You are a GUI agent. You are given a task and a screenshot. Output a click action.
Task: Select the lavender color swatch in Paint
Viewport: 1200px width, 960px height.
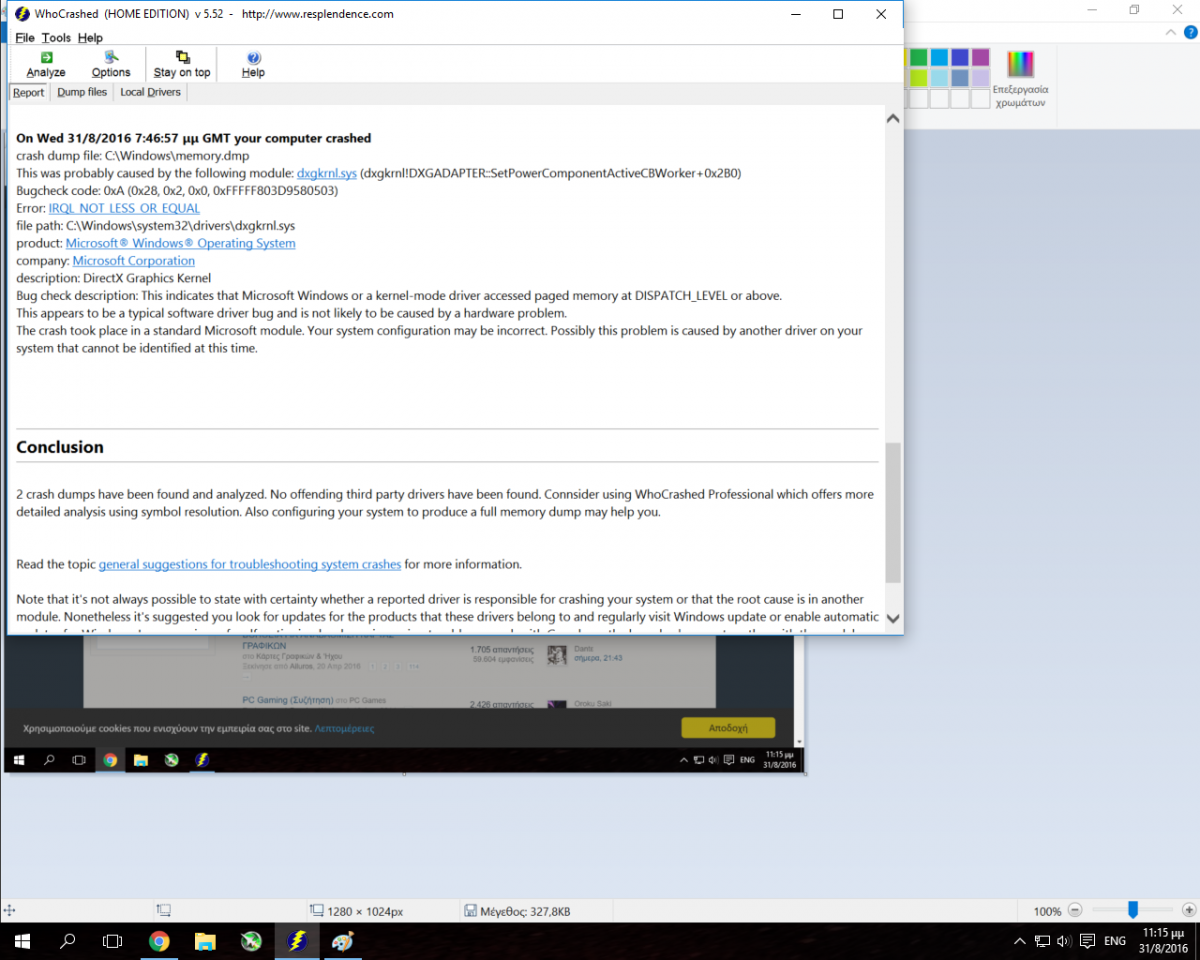coord(981,78)
